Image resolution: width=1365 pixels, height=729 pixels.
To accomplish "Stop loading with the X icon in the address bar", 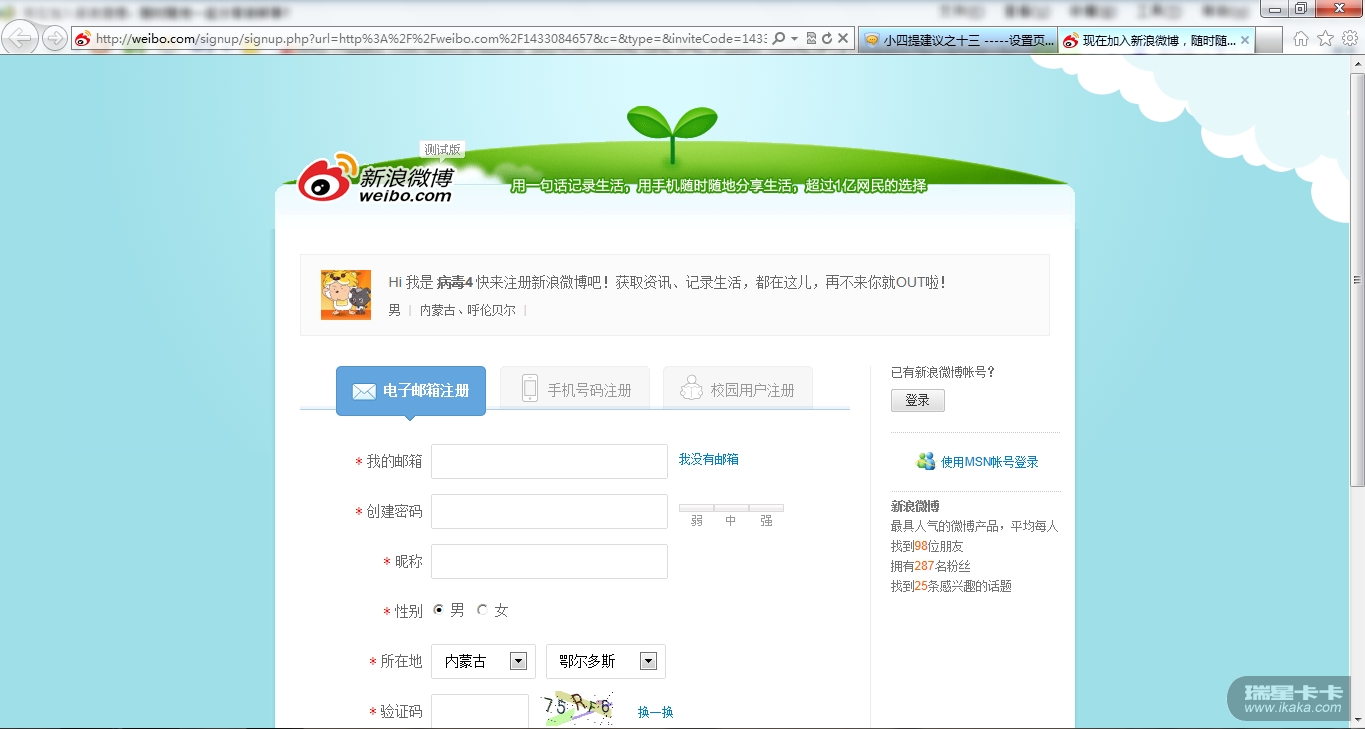I will click(843, 39).
